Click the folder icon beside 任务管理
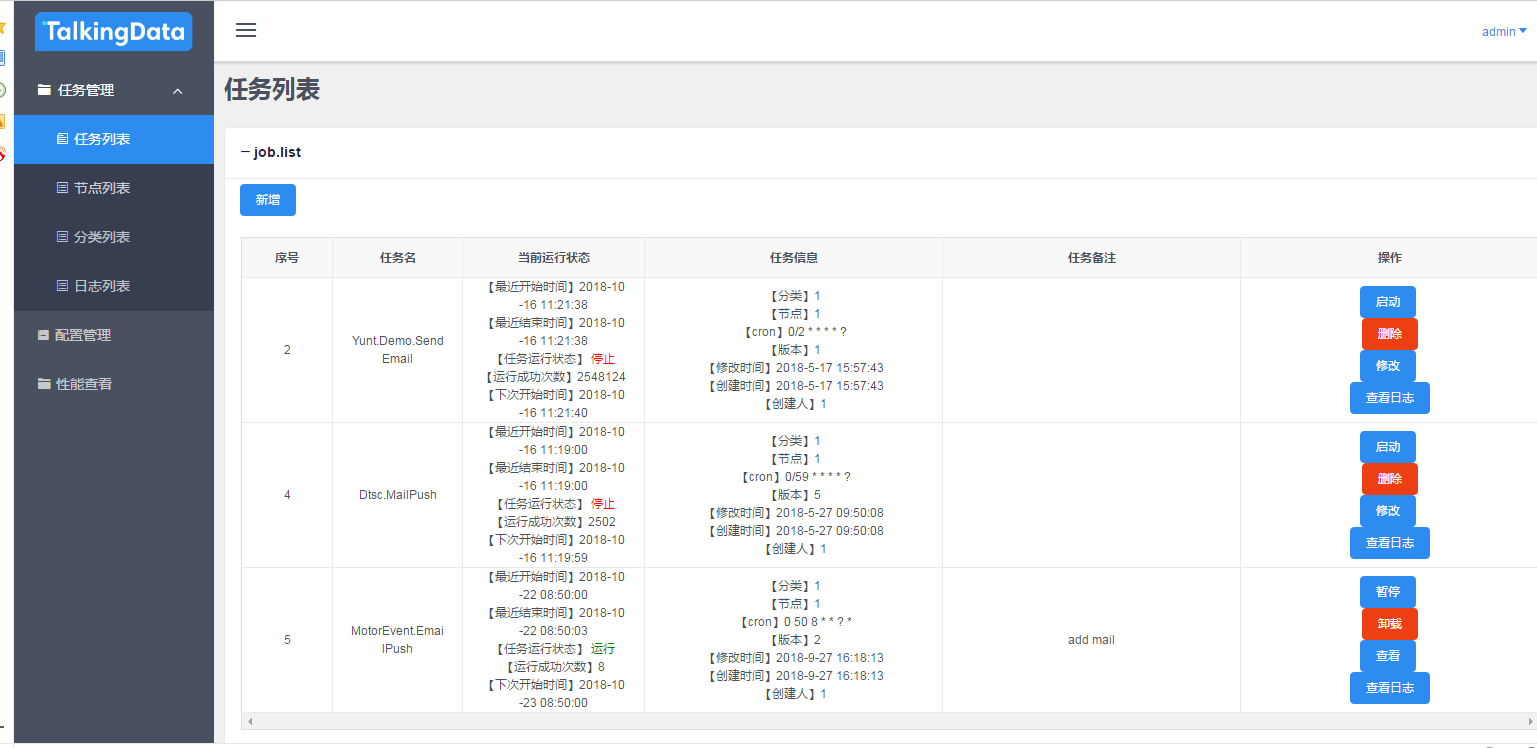Viewport: 1537px width, 748px height. (44, 90)
